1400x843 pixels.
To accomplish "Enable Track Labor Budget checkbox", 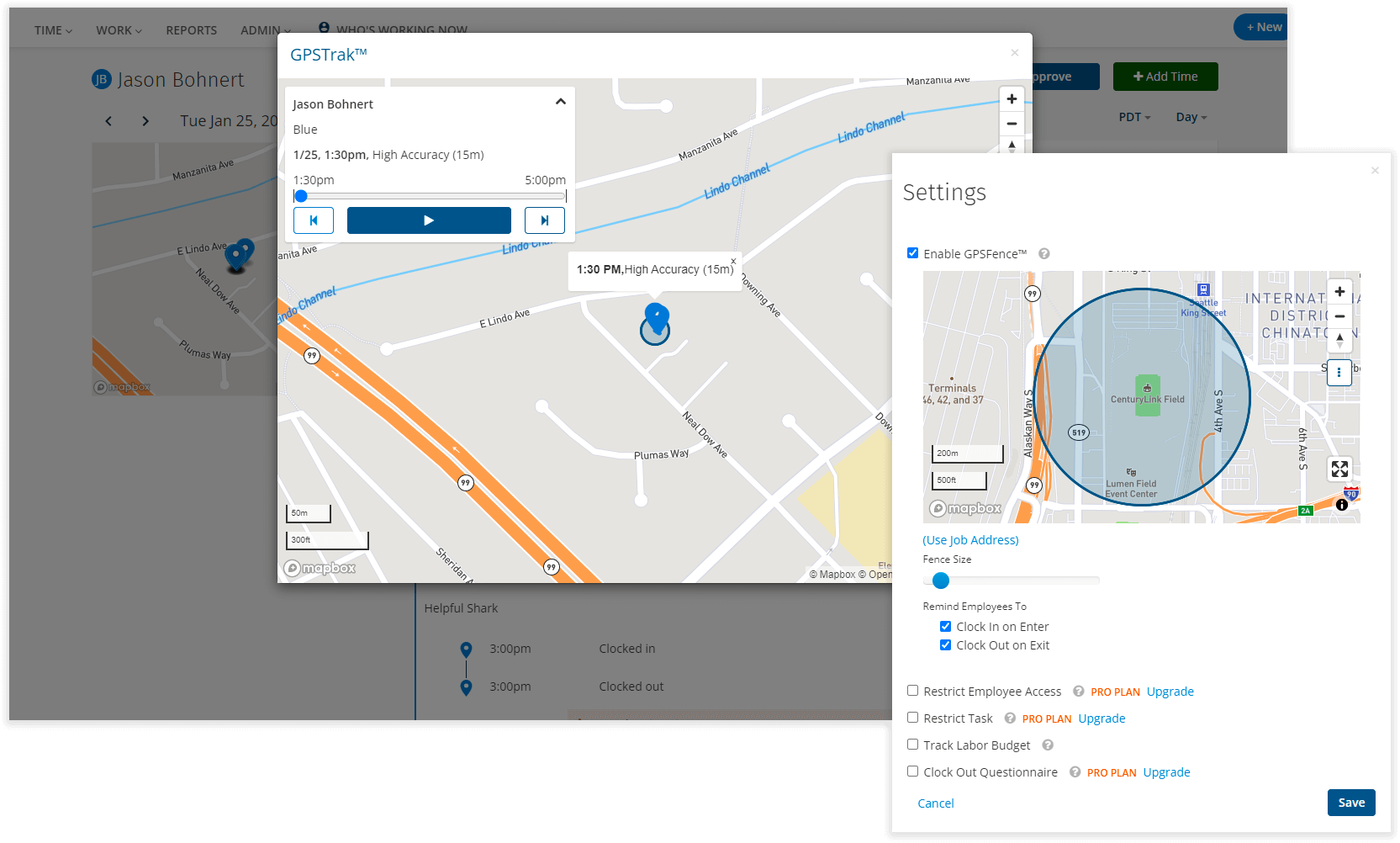I will 912,745.
